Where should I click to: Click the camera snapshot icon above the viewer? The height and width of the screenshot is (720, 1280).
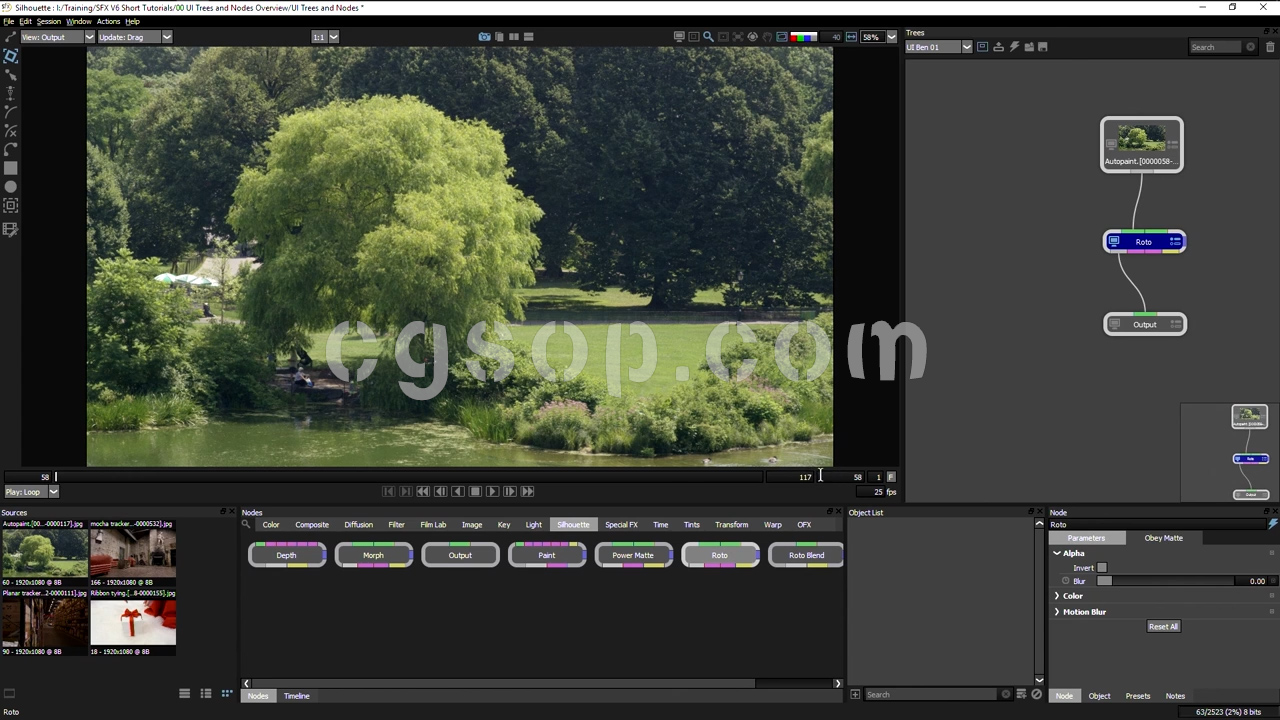coord(484,37)
